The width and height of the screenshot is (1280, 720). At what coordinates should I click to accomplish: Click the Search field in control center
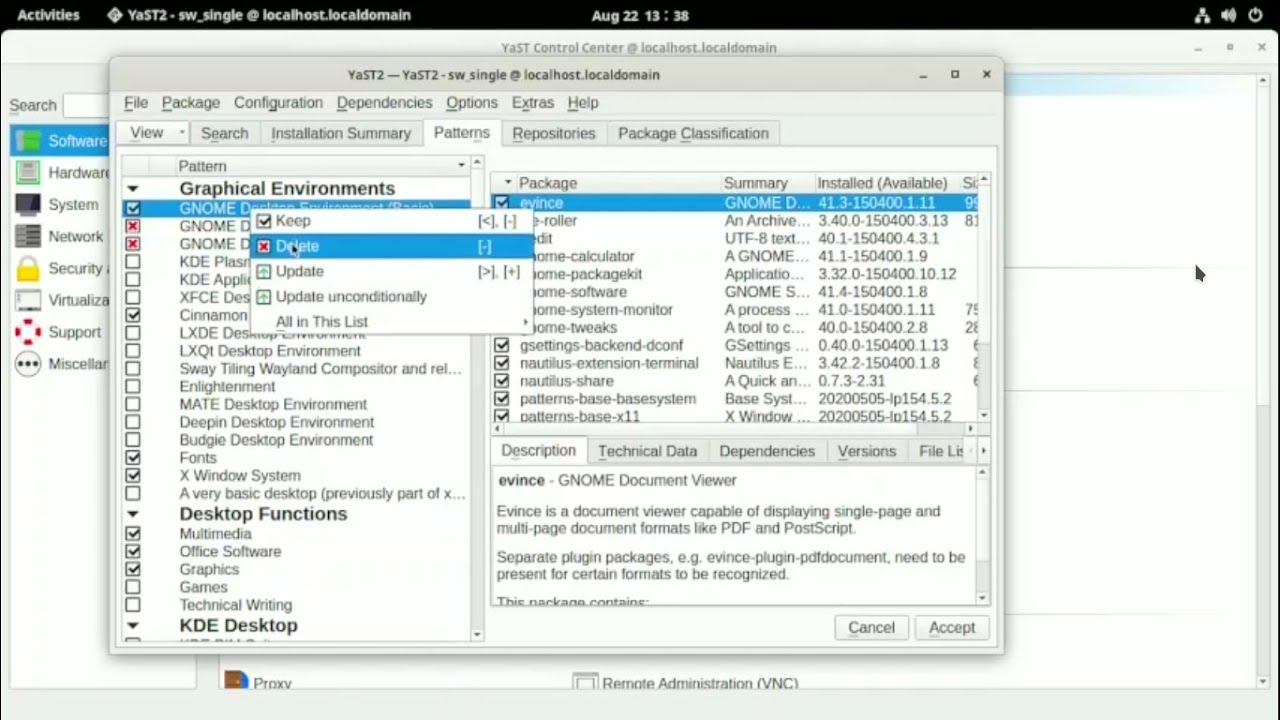coord(85,105)
